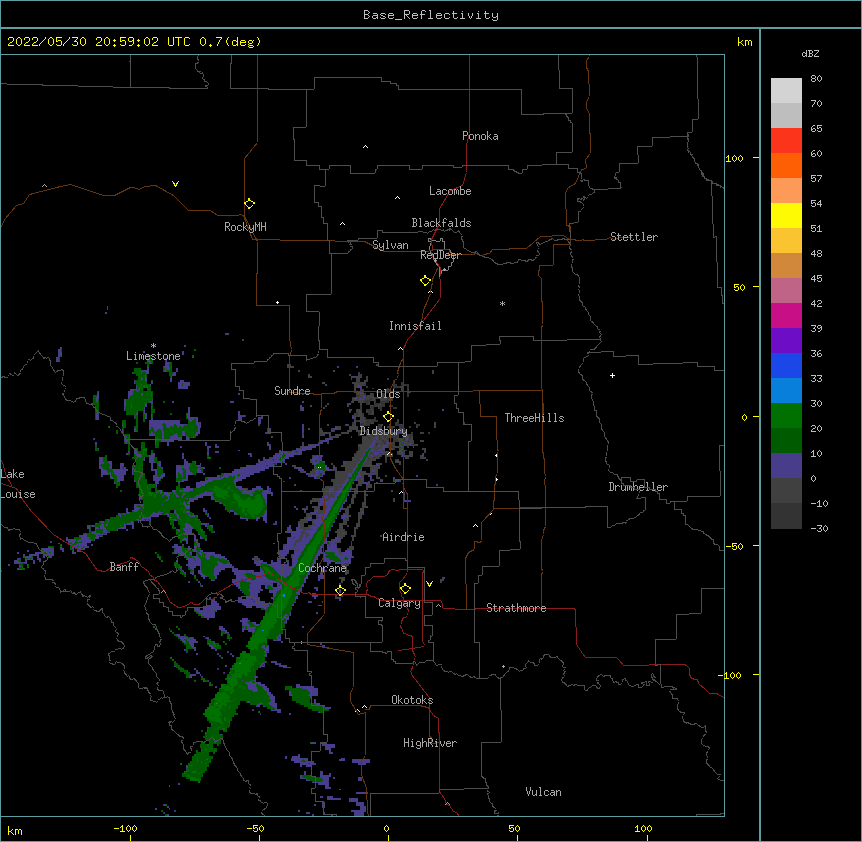862x842 pixels.
Task: Click the timestamp 2022/05/30 20:59:02 UTC
Action: [x=99, y=42]
